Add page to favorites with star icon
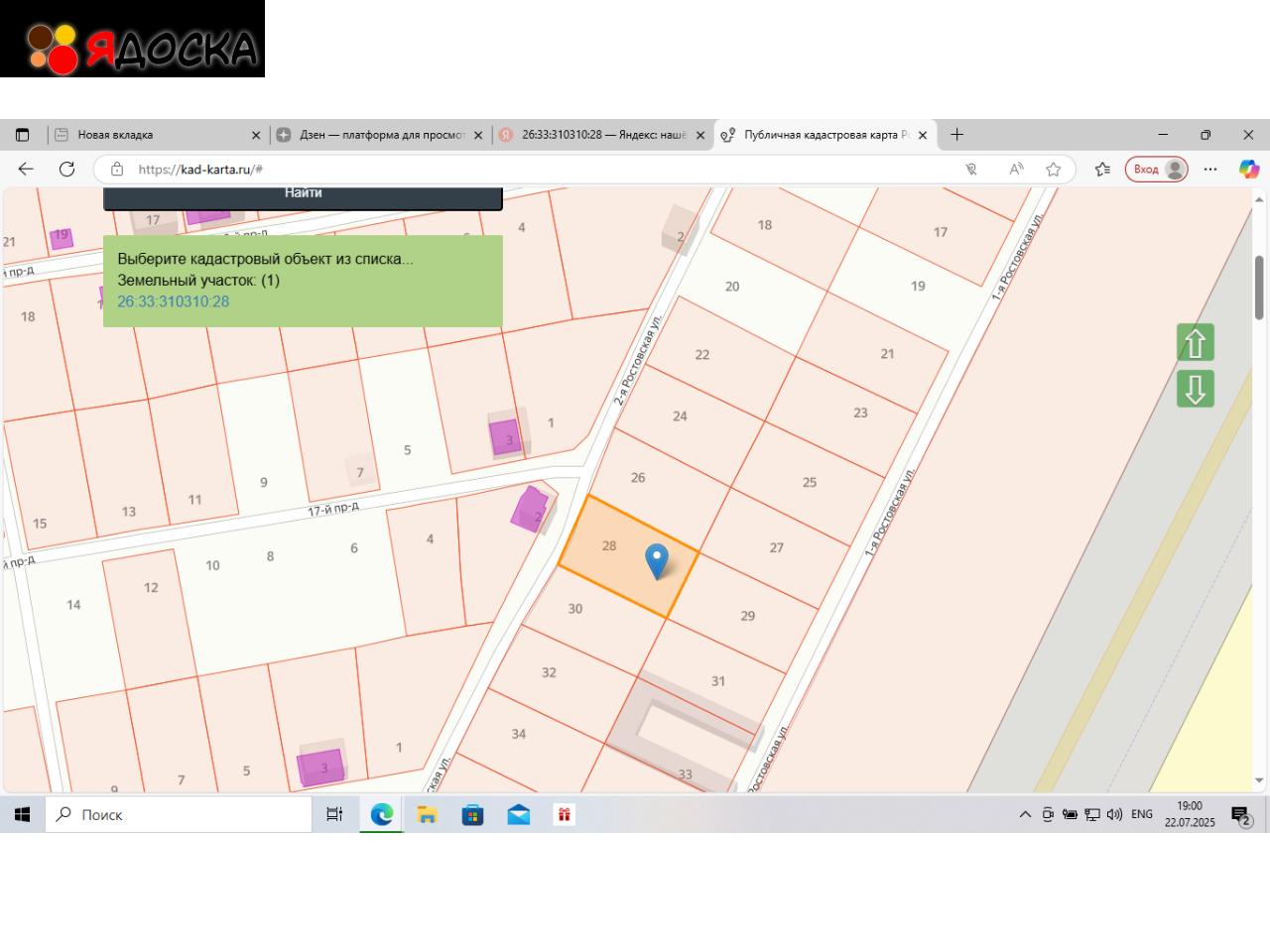The image size is (1270, 952). pyautogui.click(x=1053, y=170)
